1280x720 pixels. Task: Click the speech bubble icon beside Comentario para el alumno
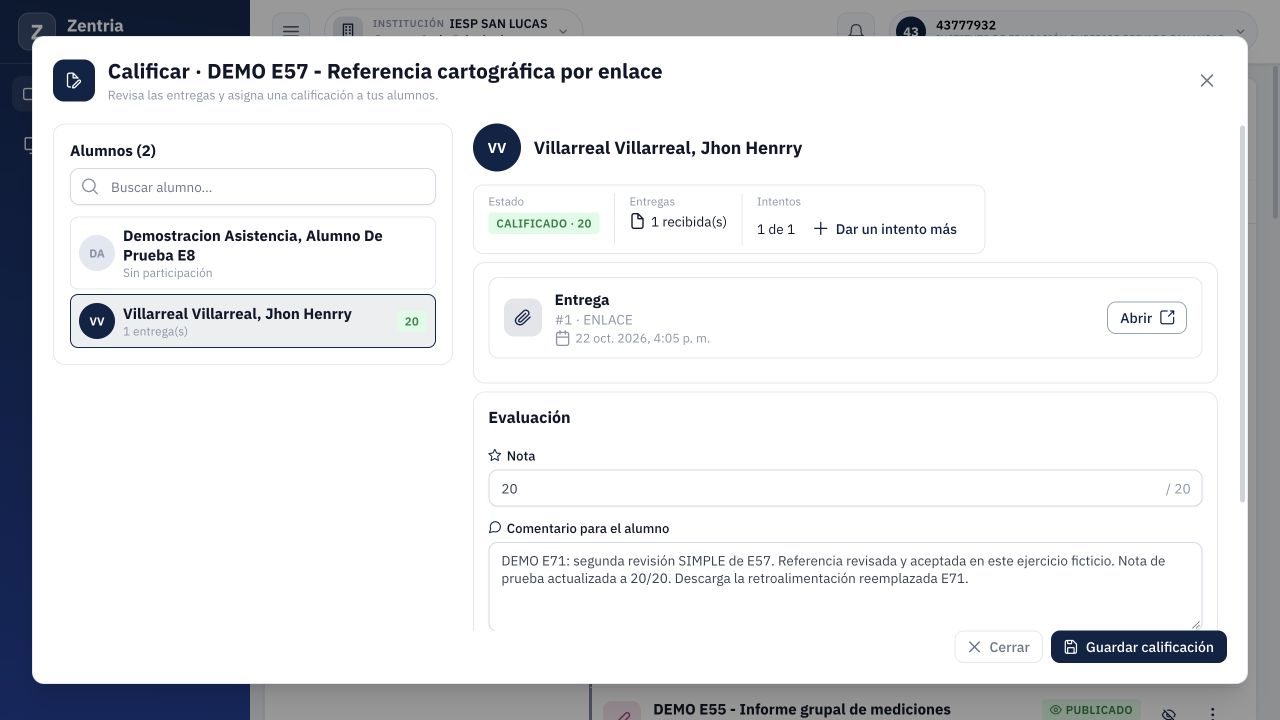[495, 528]
